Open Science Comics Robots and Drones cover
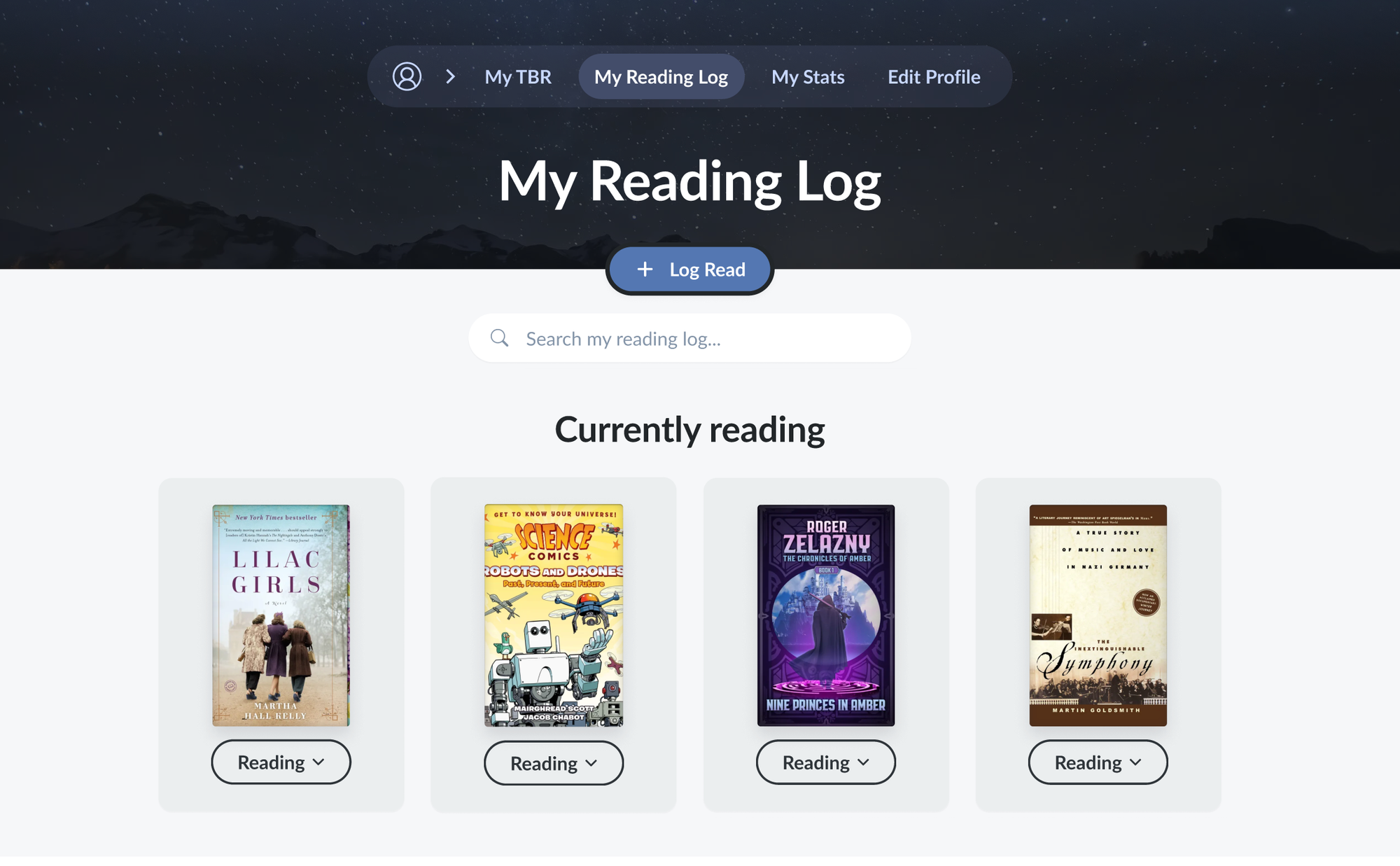The width and height of the screenshot is (1400, 866). [553, 615]
